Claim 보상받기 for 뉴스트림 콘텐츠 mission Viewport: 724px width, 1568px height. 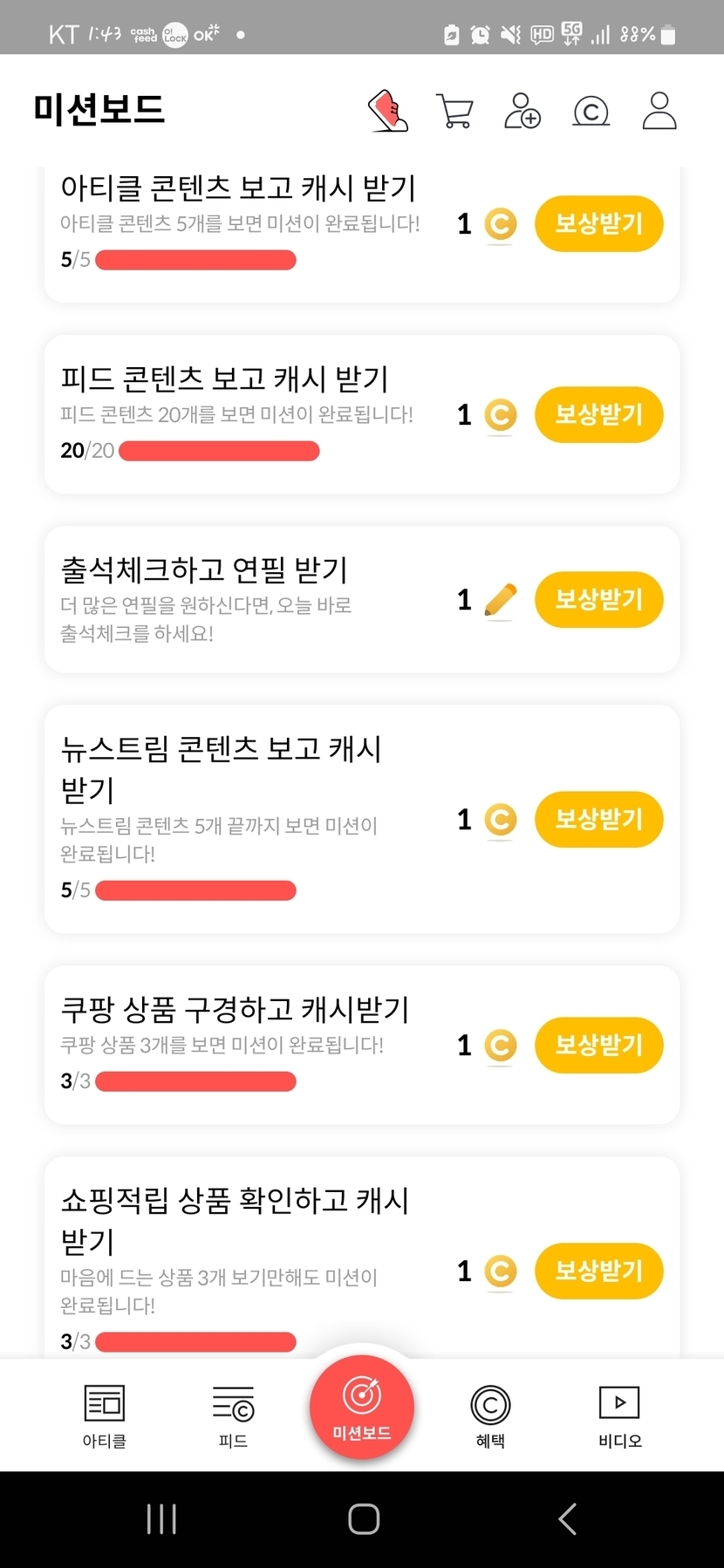(598, 819)
